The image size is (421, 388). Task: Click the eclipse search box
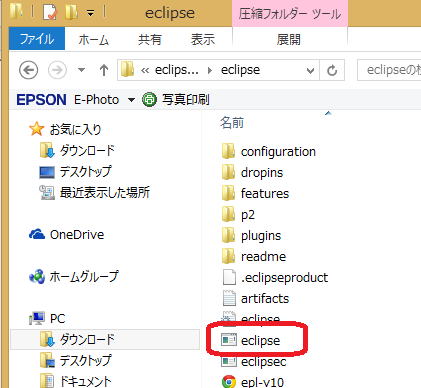pos(389,70)
